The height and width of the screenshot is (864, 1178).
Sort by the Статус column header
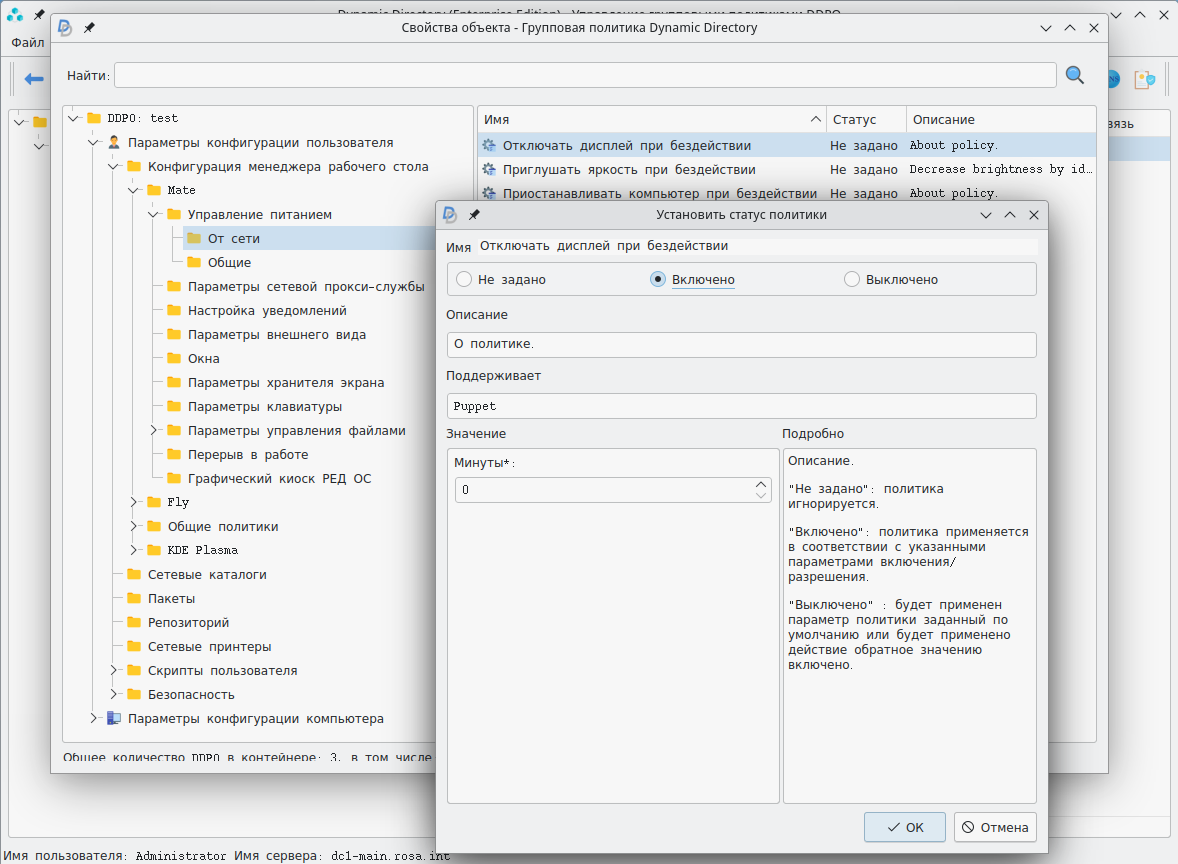pos(854,120)
